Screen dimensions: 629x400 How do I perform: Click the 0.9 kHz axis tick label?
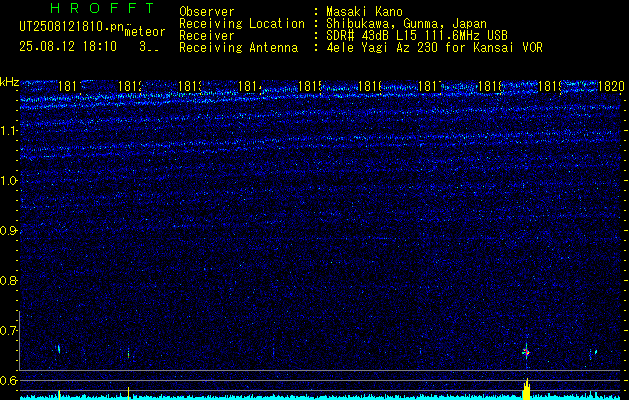(x=10, y=231)
